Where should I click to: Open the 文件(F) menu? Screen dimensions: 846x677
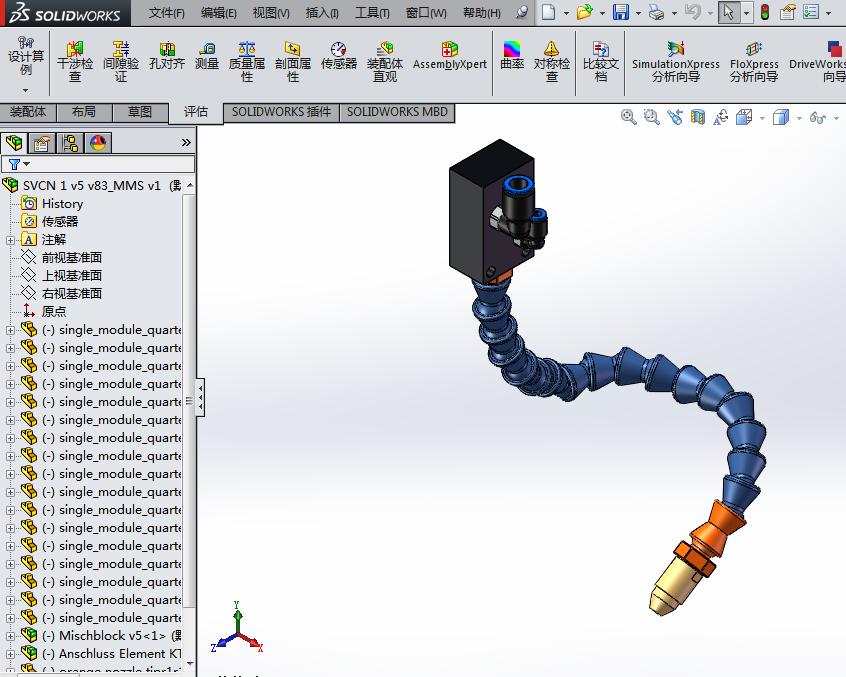tap(167, 12)
